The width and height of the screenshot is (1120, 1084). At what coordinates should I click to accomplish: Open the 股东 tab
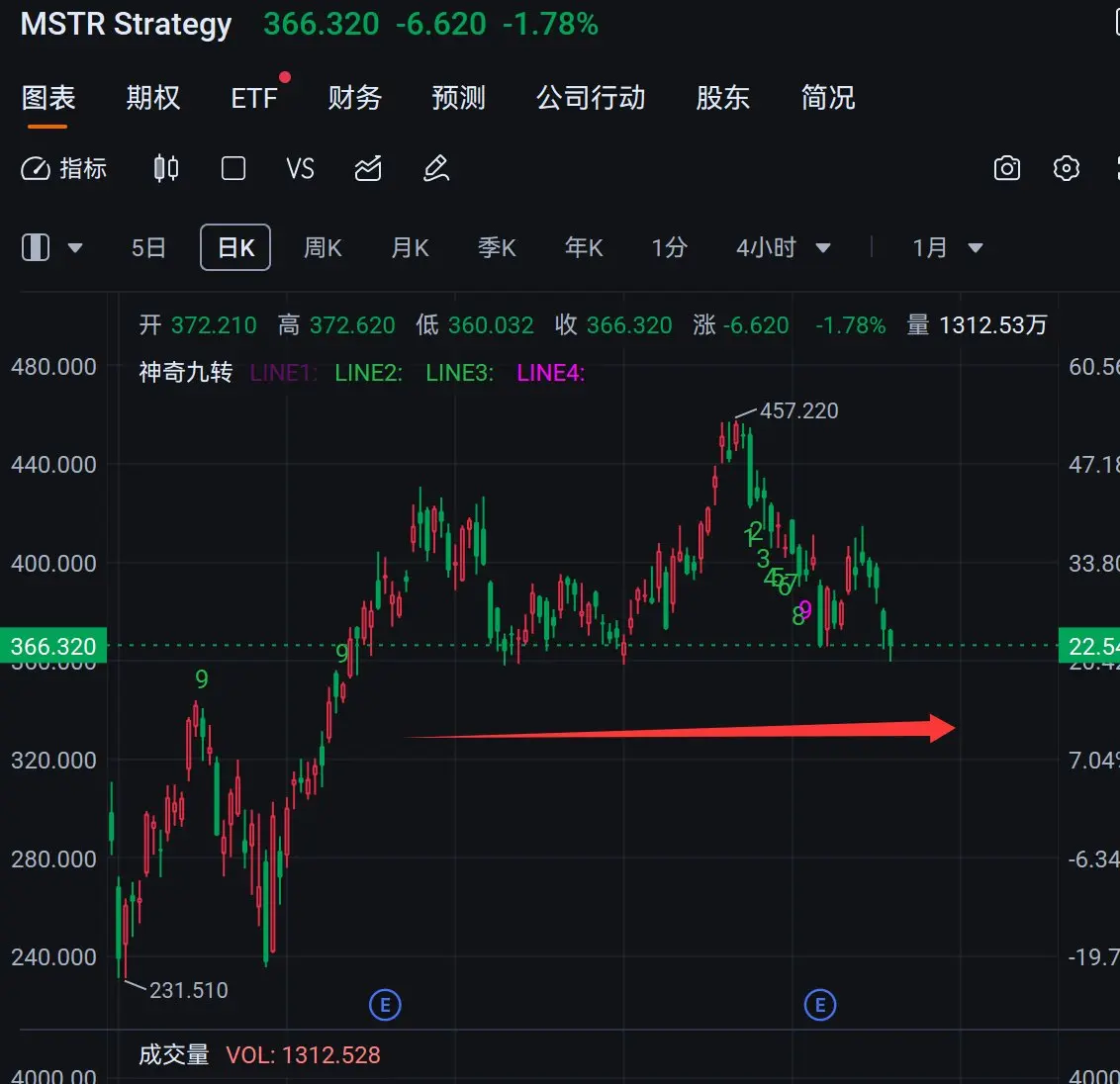(x=723, y=98)
